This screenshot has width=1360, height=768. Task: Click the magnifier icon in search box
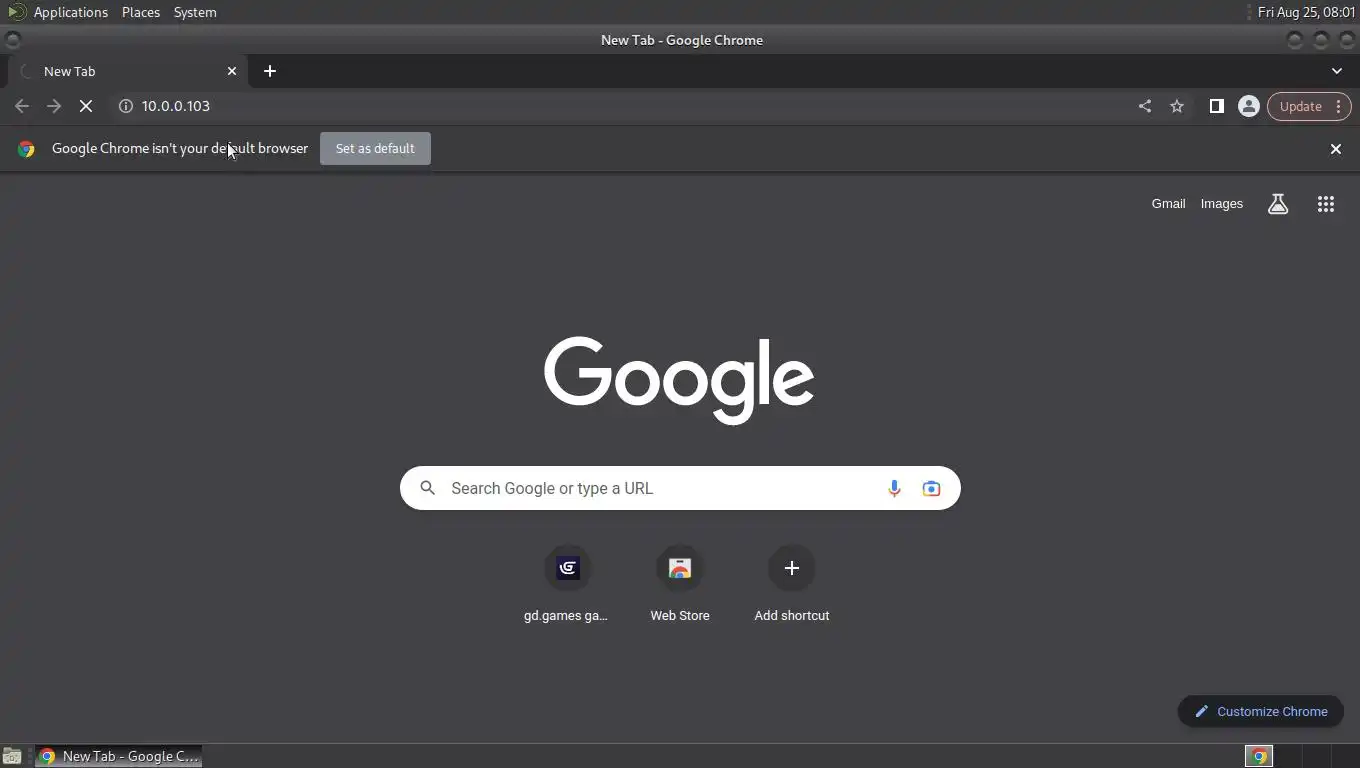coord(428,488)
